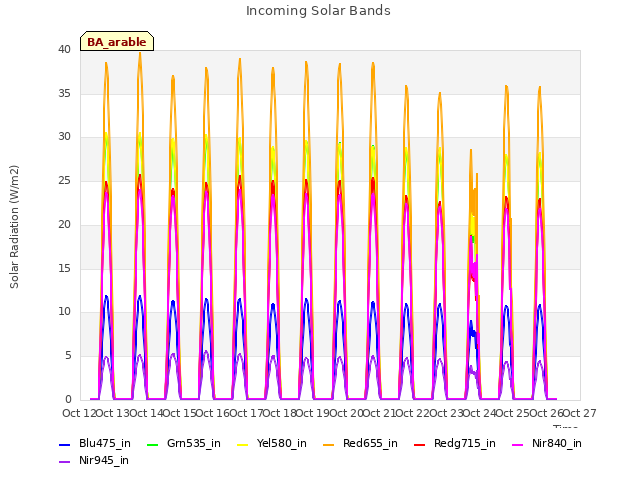Click the 40 y-axis tick label
This screenshot has width=640, height=480.
(64, 49)
